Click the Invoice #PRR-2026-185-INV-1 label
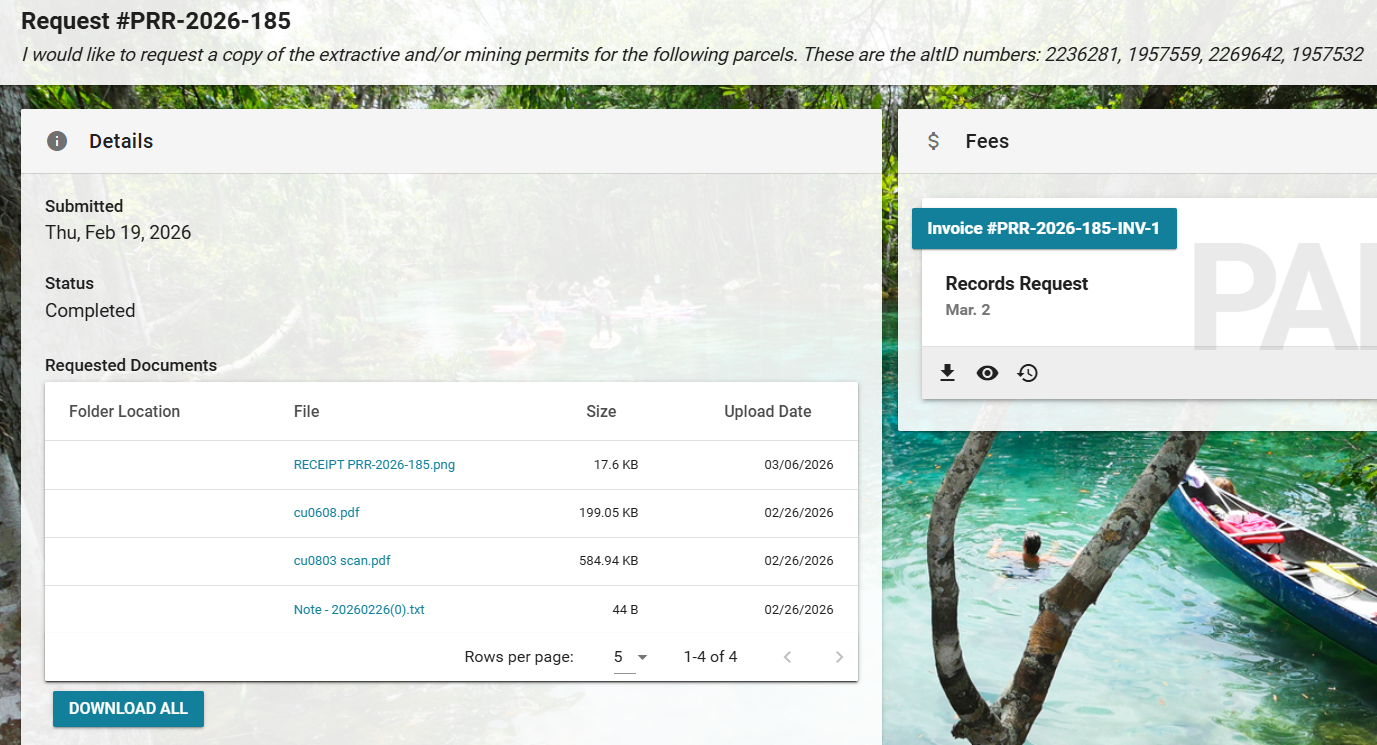 [1043, 228]
